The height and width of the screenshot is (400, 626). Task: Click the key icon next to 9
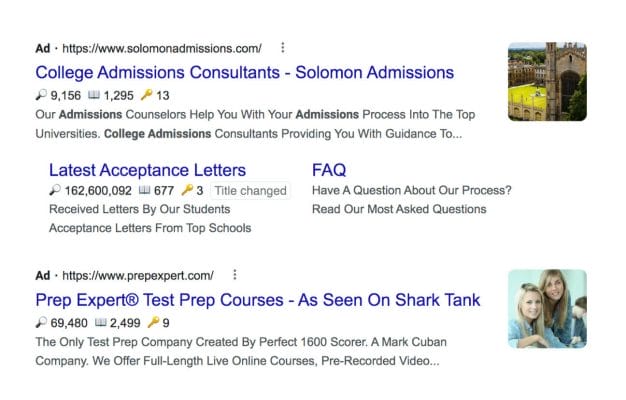(153, 322)
